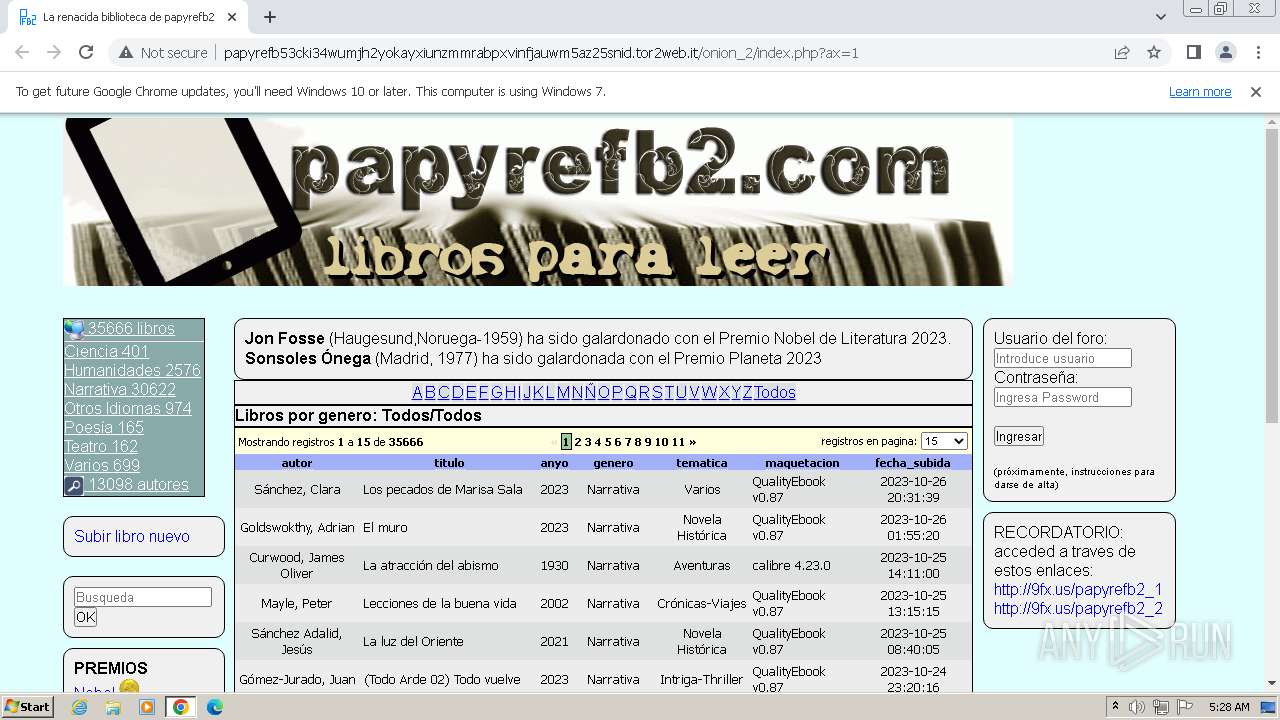Image resolution: width=1280 pixels, height=720 pixels.
Task: Switch to Chrome in the taskbar
Action: click(181, 707)
